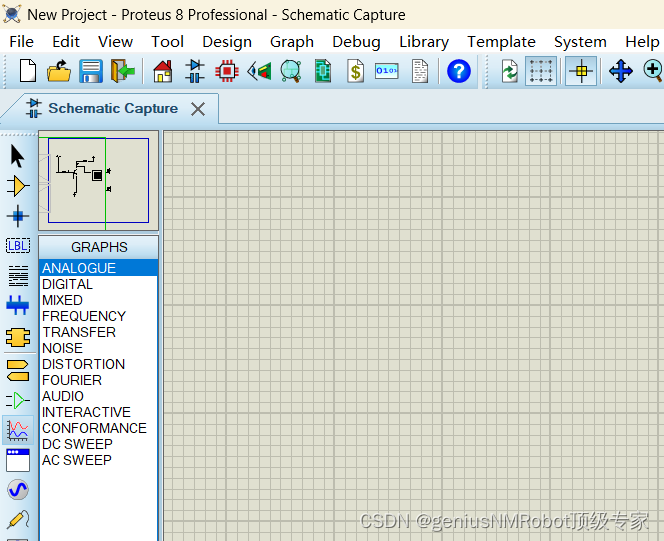Viewport: 664px width, 541px height.
Task: Open Bill of Materials dollar icon
Action: pos(355,71)
